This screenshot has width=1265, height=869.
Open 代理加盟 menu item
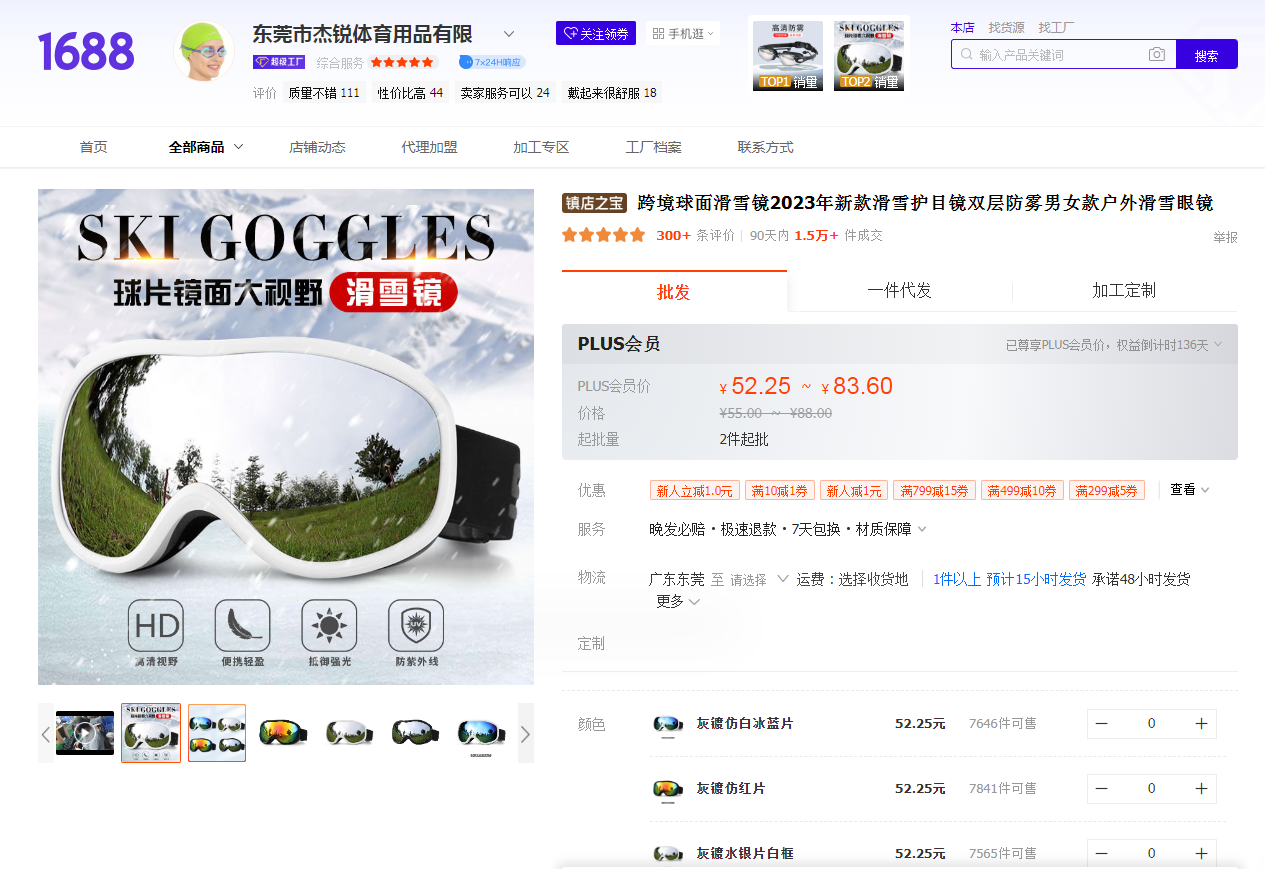click(x=429, y=147)
